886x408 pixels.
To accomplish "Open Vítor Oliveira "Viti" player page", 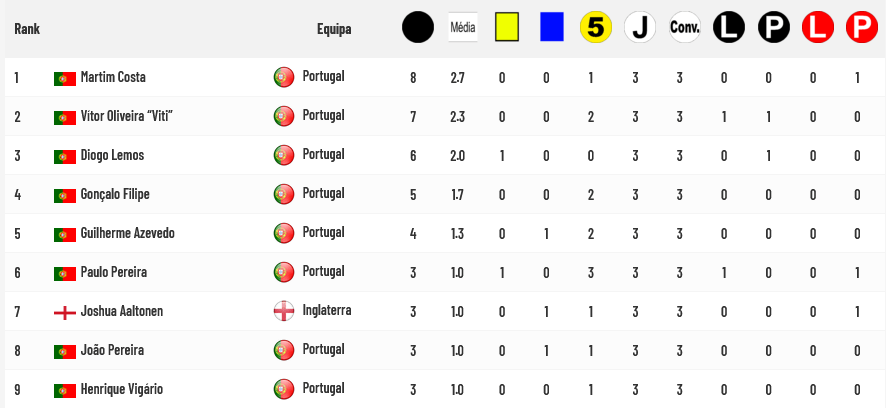I will click(127, 116).
